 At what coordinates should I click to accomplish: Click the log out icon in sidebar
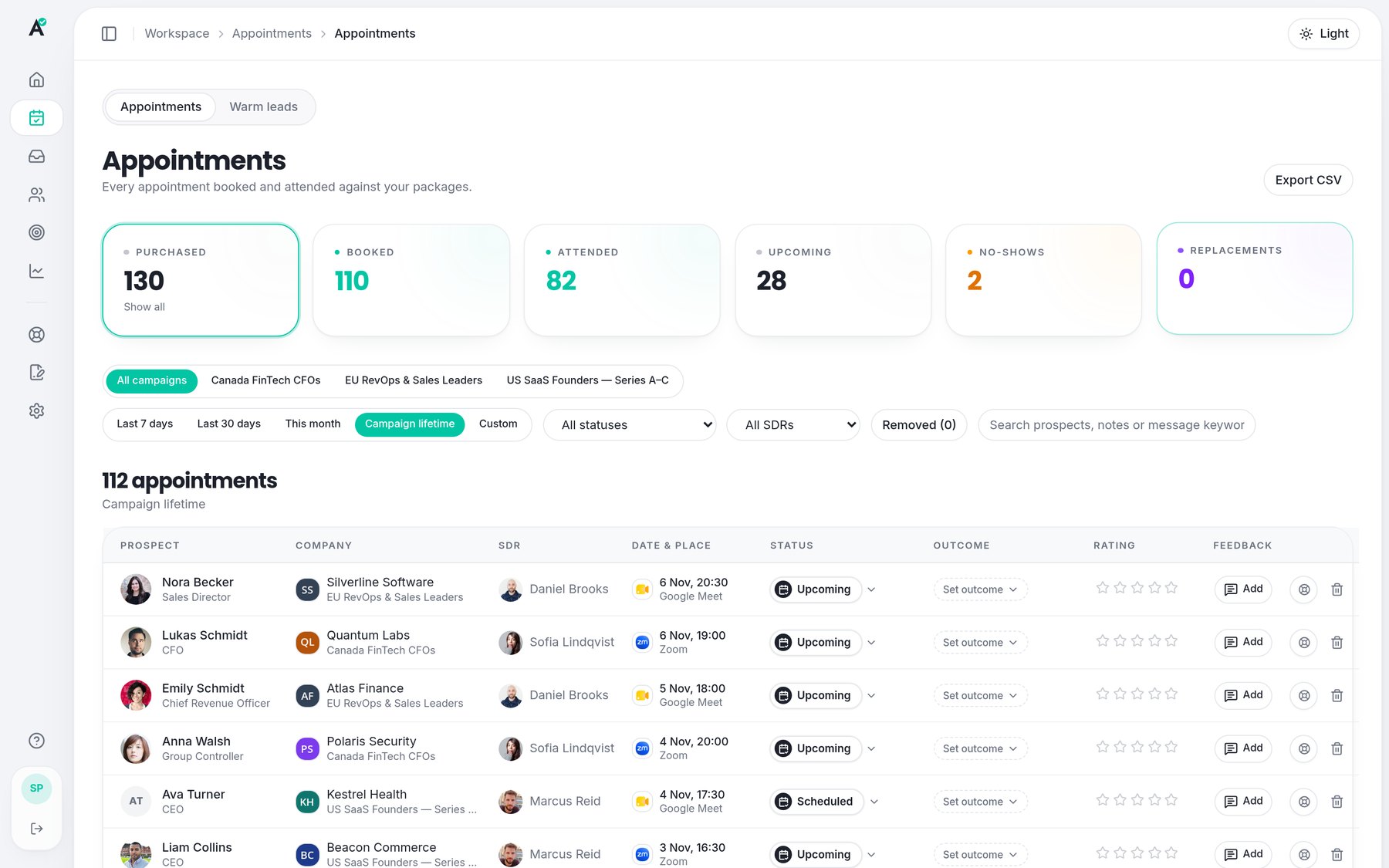point(36,829)
